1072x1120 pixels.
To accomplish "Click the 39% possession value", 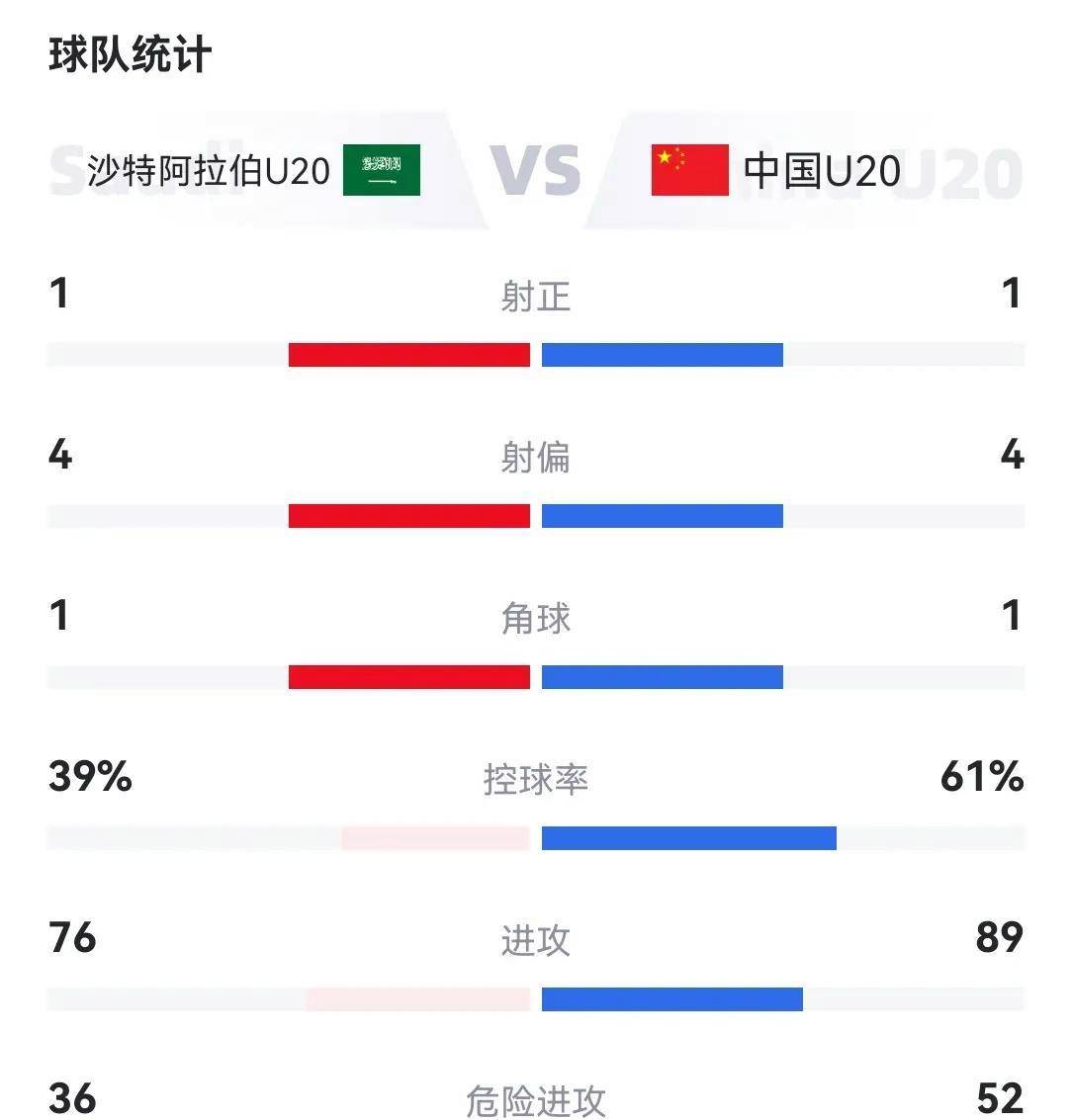I will click(x=90, y=777).
